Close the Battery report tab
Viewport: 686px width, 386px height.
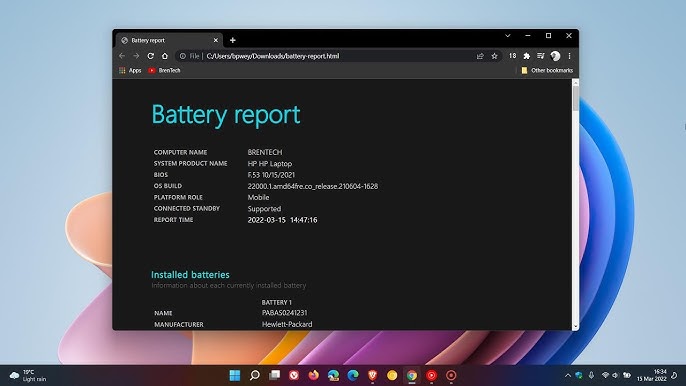point(216,40)
